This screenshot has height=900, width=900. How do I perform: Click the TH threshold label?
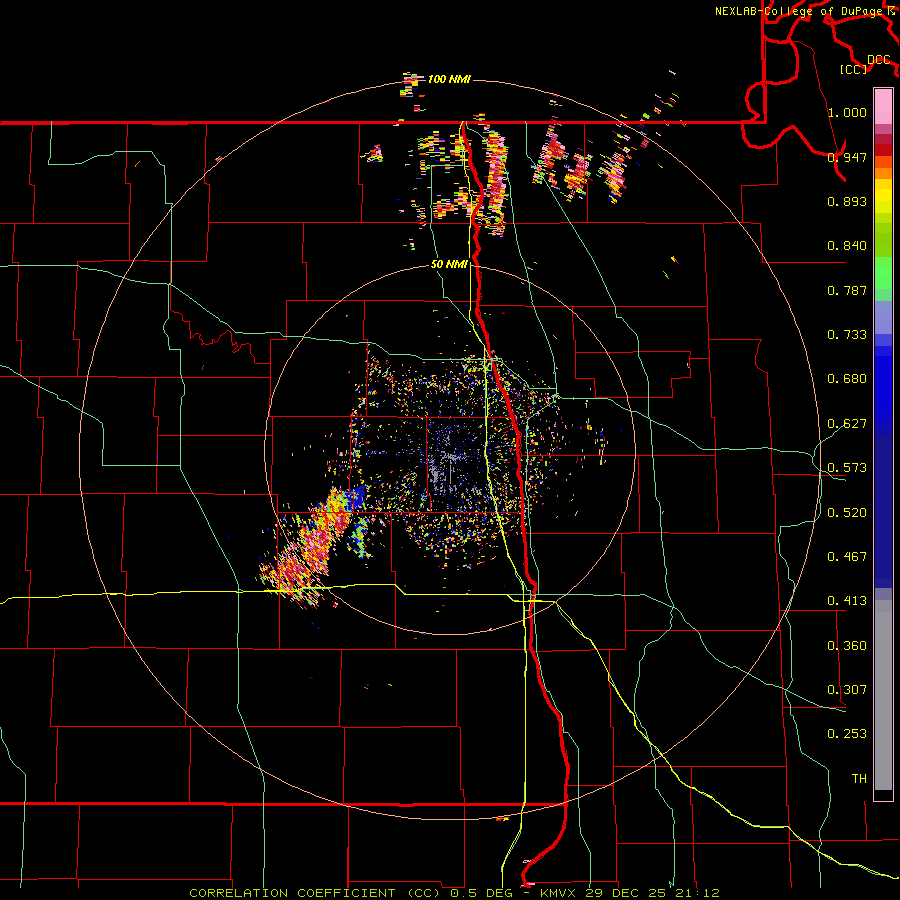click(x=859, y=779)
